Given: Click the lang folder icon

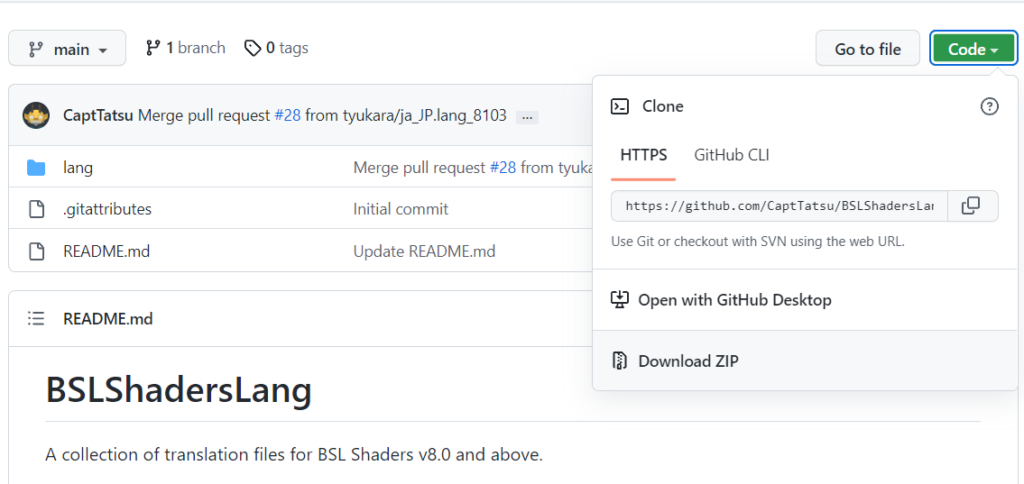Looking at the screenshot, I should click(36, 168).
